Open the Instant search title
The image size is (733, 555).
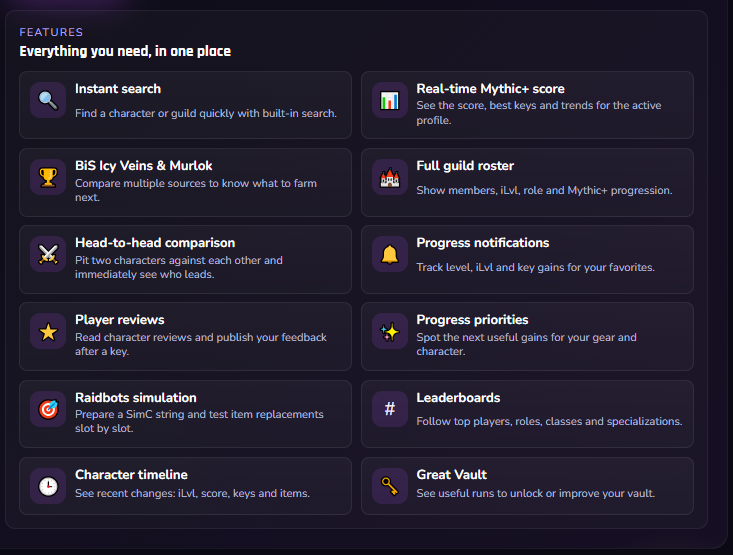pyautogui.click(x=118, y=89)
